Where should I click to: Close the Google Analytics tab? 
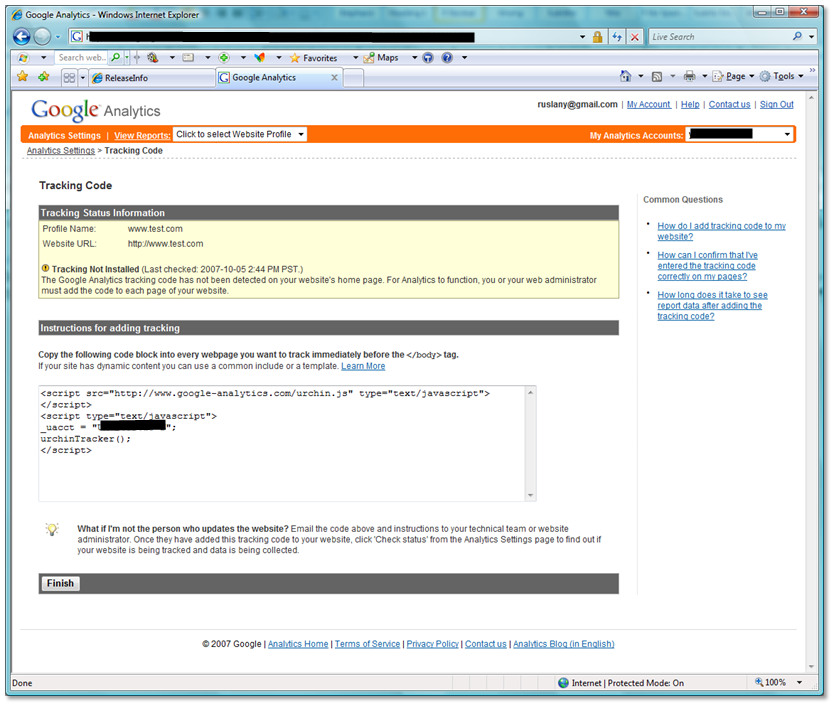tap(334, 78)
